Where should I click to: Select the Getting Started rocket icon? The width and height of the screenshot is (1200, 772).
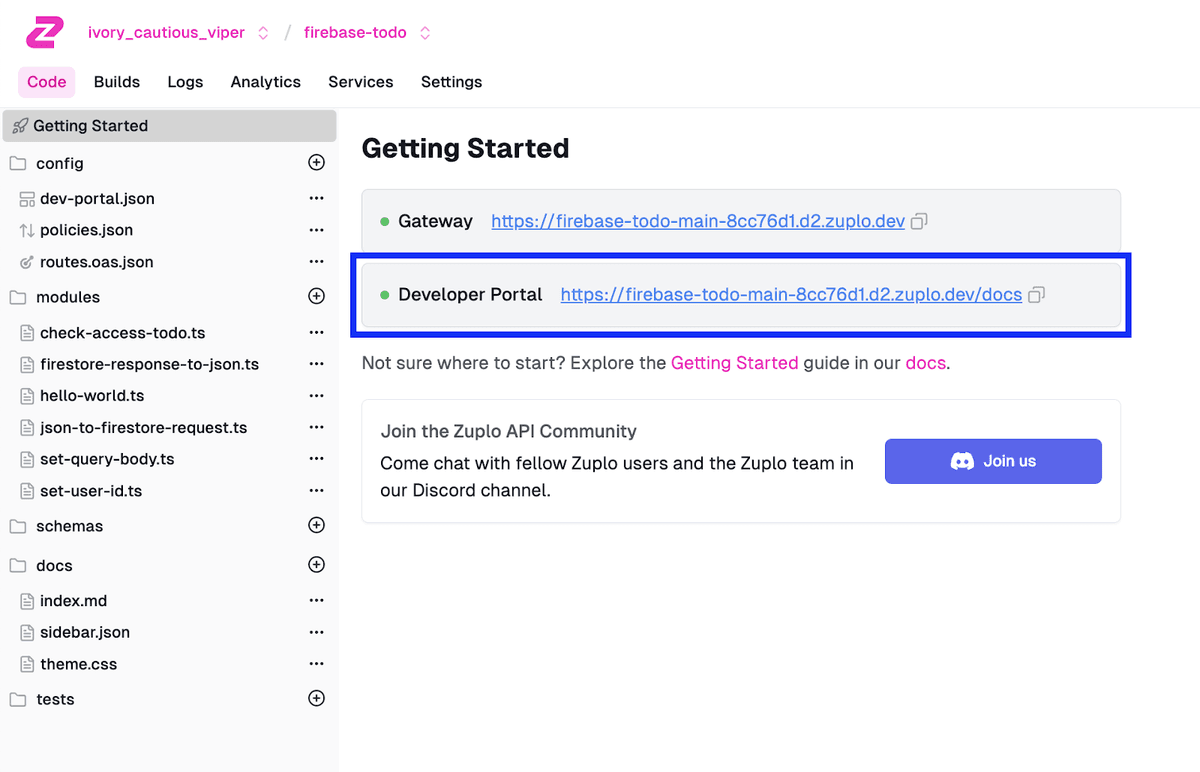(22, 125)
